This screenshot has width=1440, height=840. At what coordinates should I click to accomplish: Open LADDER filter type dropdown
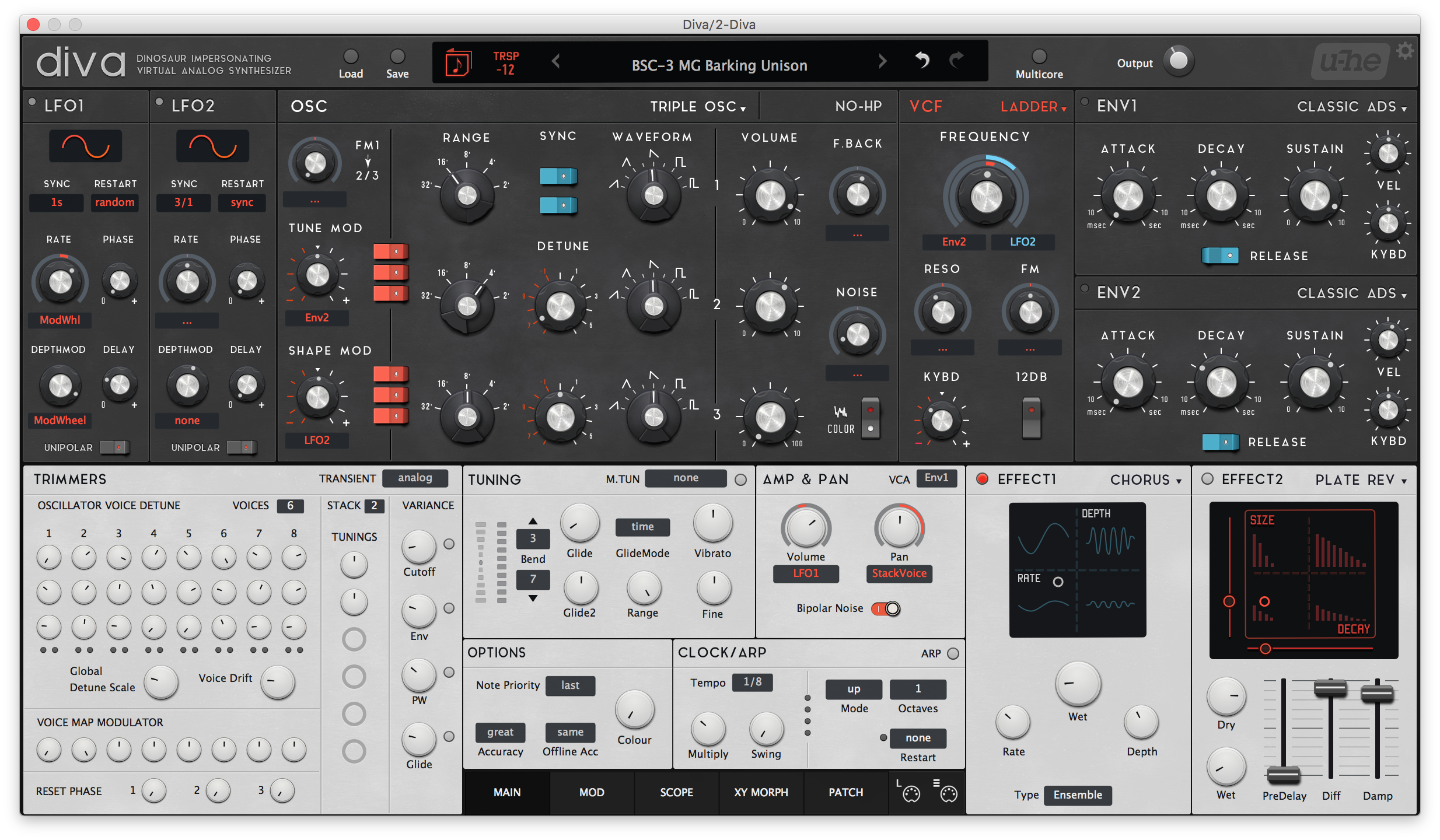[1033, 107]
